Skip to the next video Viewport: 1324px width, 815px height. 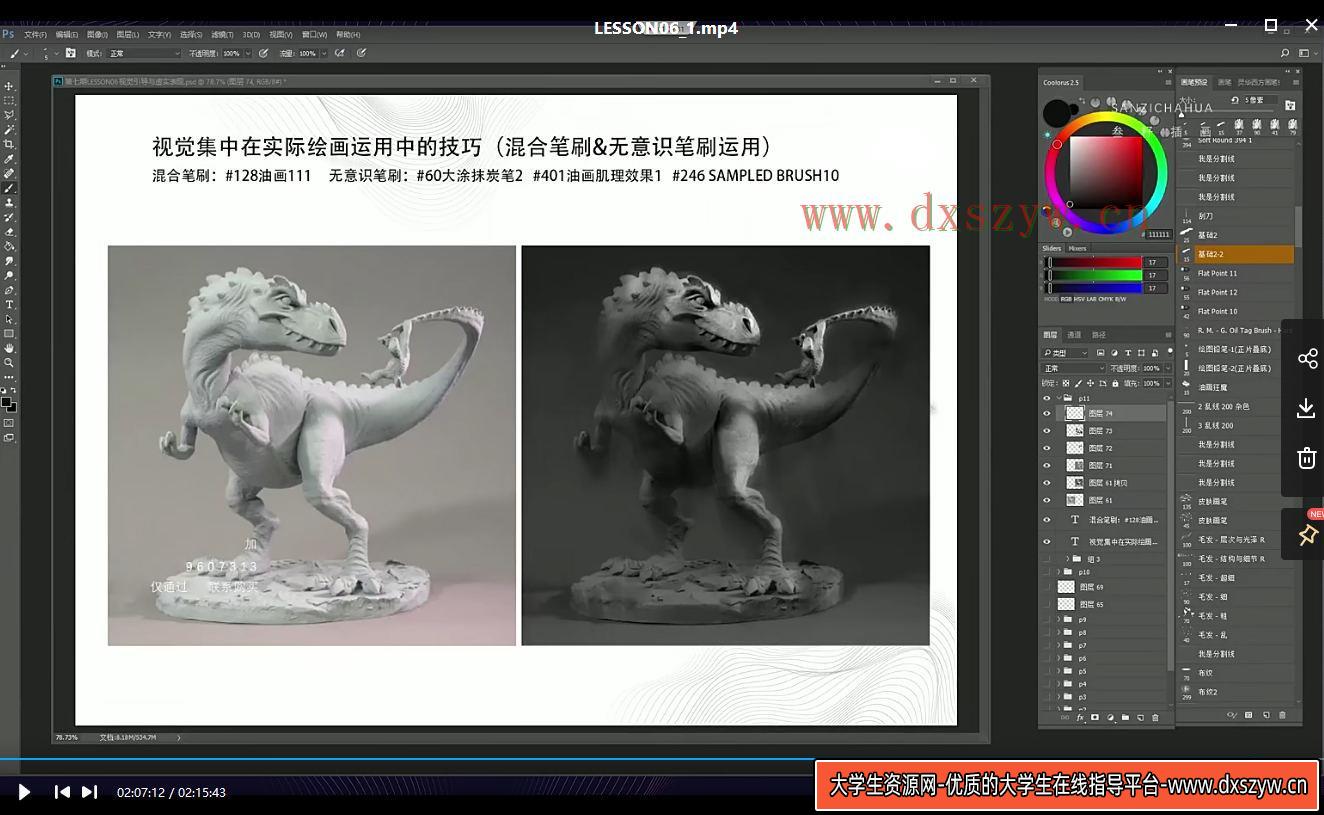[89, 792]
